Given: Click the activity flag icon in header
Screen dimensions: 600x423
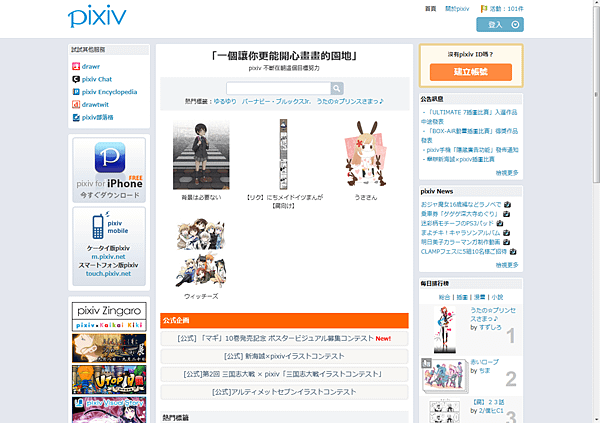Looking at the screenshot, I should pos(484,9).
